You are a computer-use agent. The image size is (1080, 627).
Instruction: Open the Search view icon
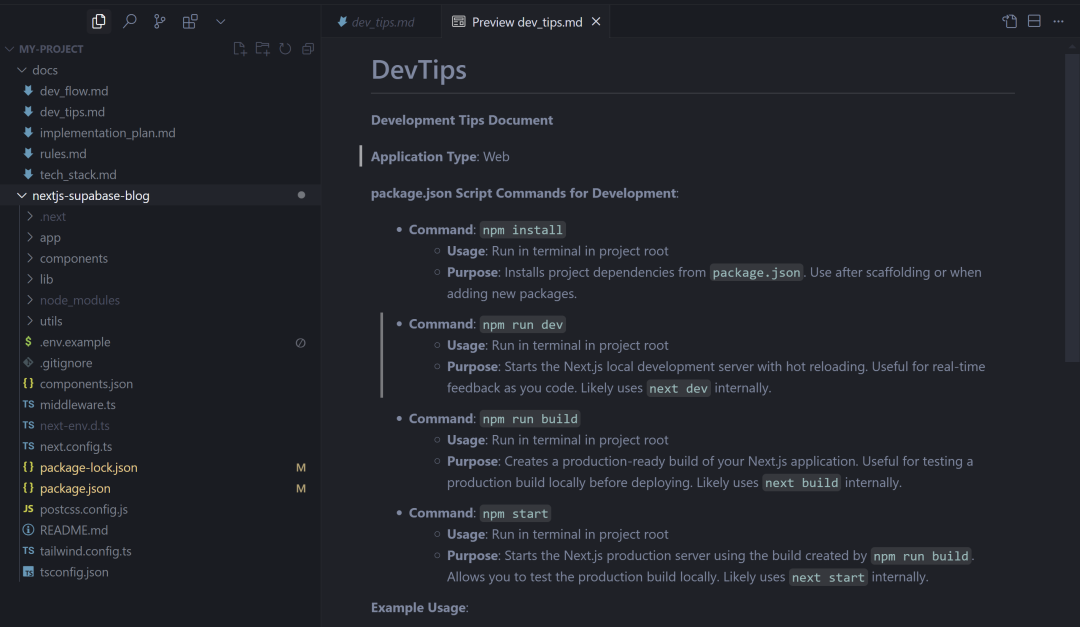click(129, 21)
